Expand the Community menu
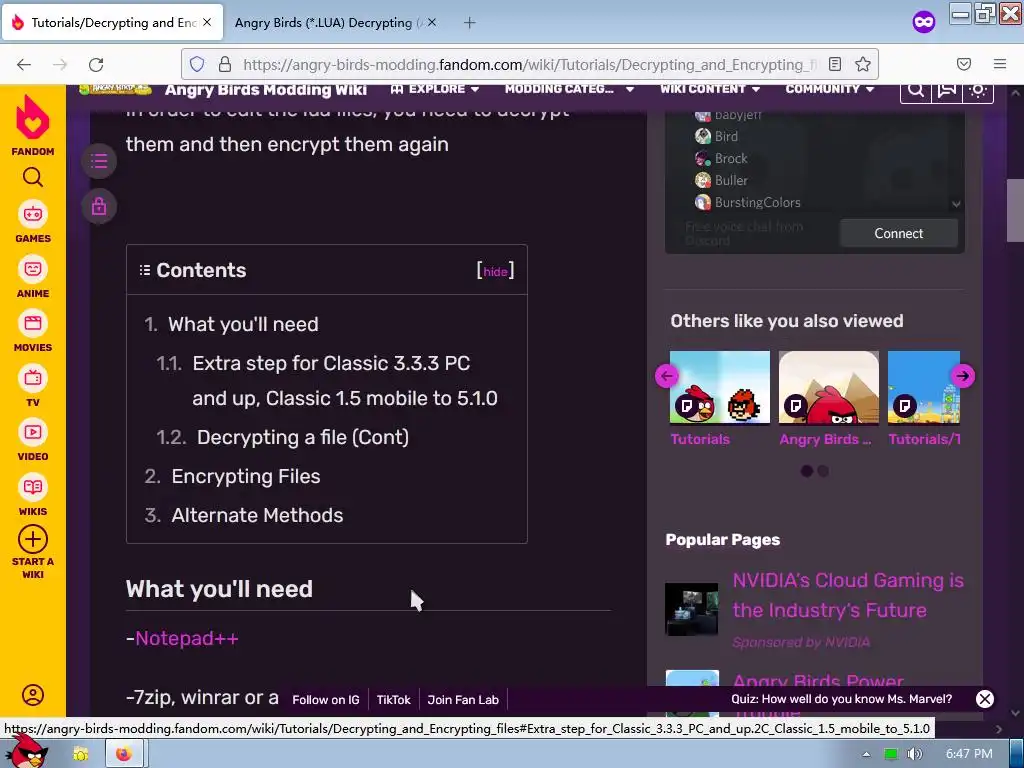The height and width of the screenshot is (768, 1024). [829, 89]
